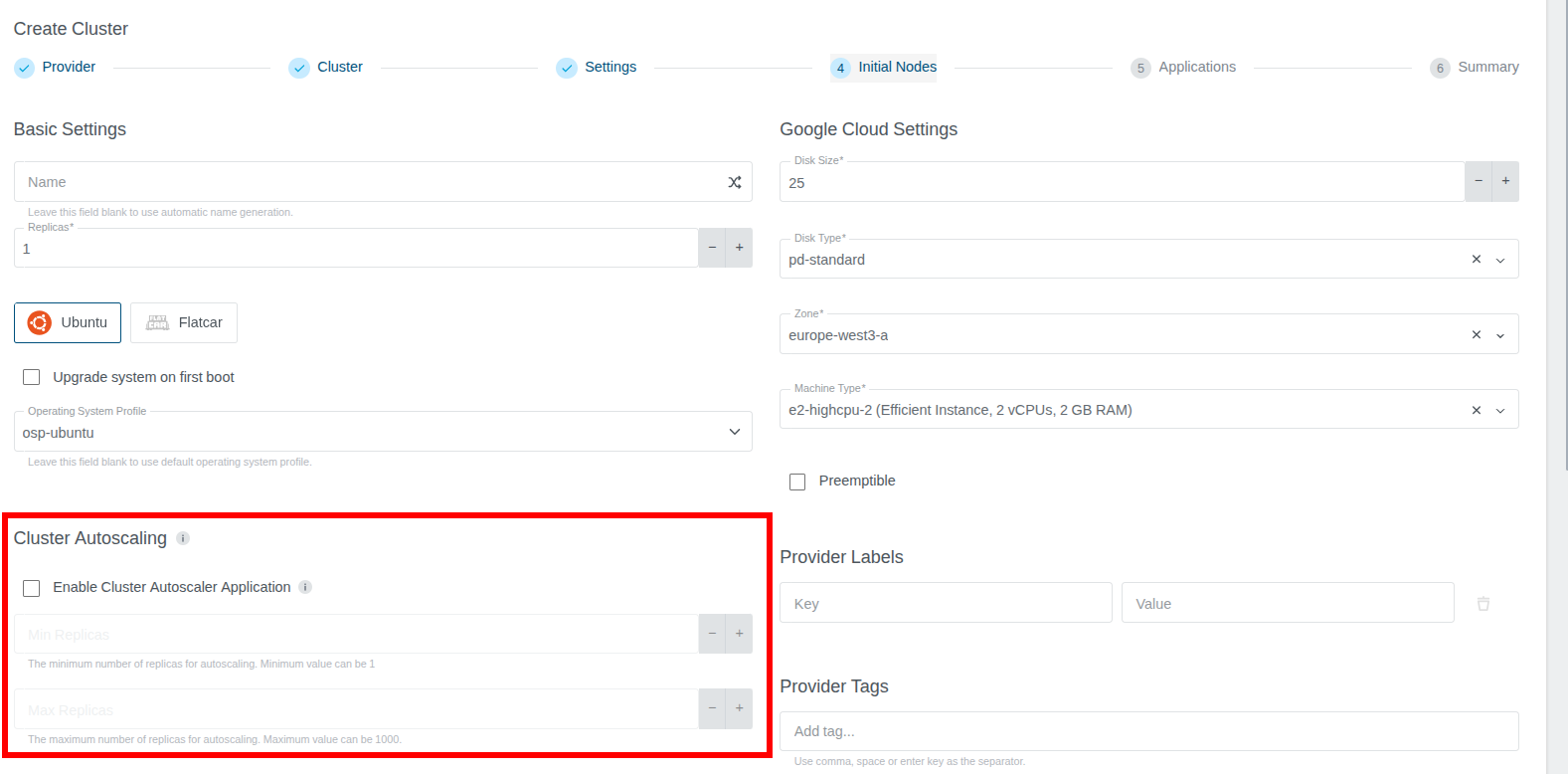Click the Add tag input field
1568x774 pixels.
tap(1148, 731)
